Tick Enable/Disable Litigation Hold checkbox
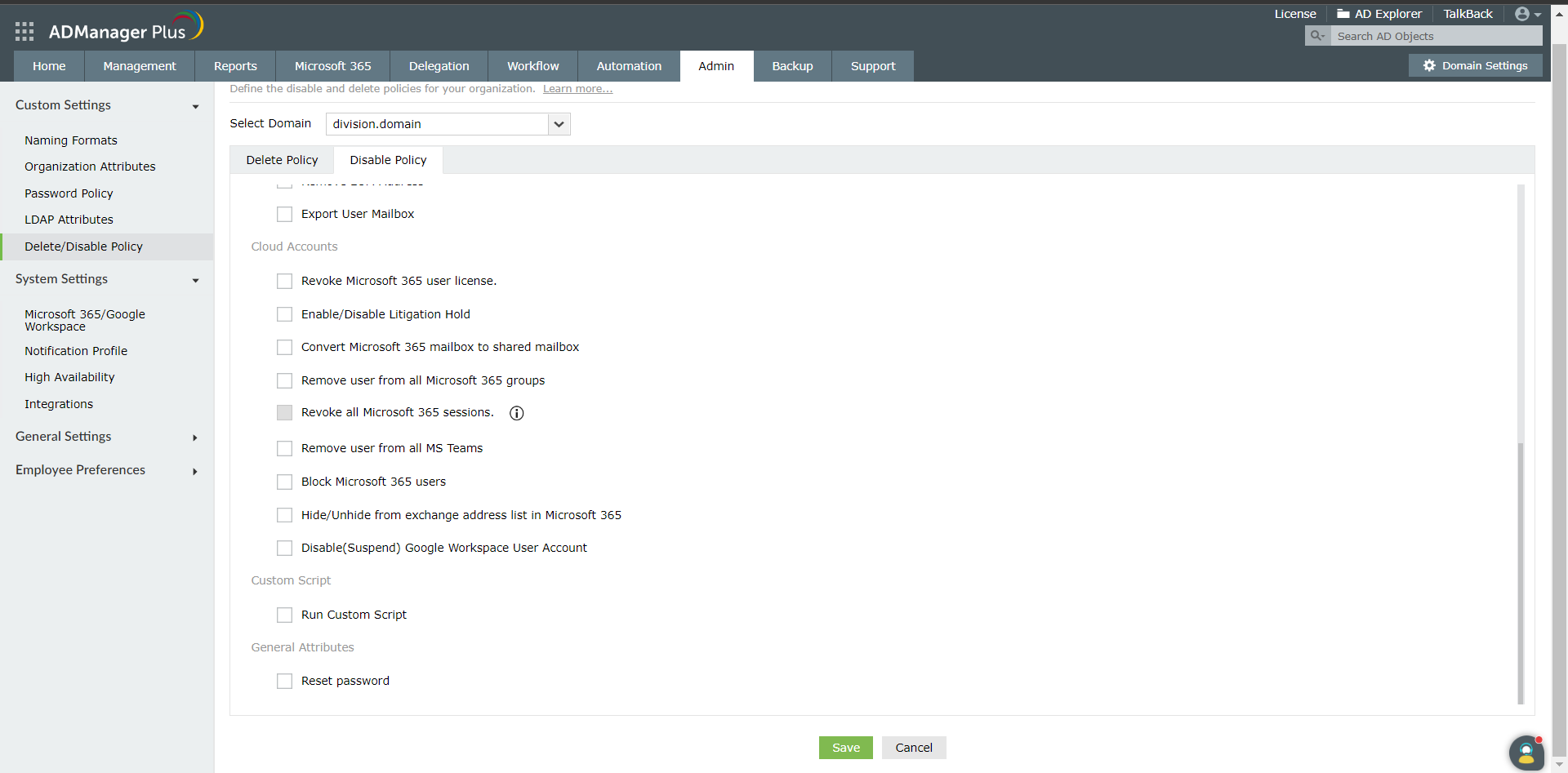Screen dimensions: 1568x773 [x=284, y=314]
